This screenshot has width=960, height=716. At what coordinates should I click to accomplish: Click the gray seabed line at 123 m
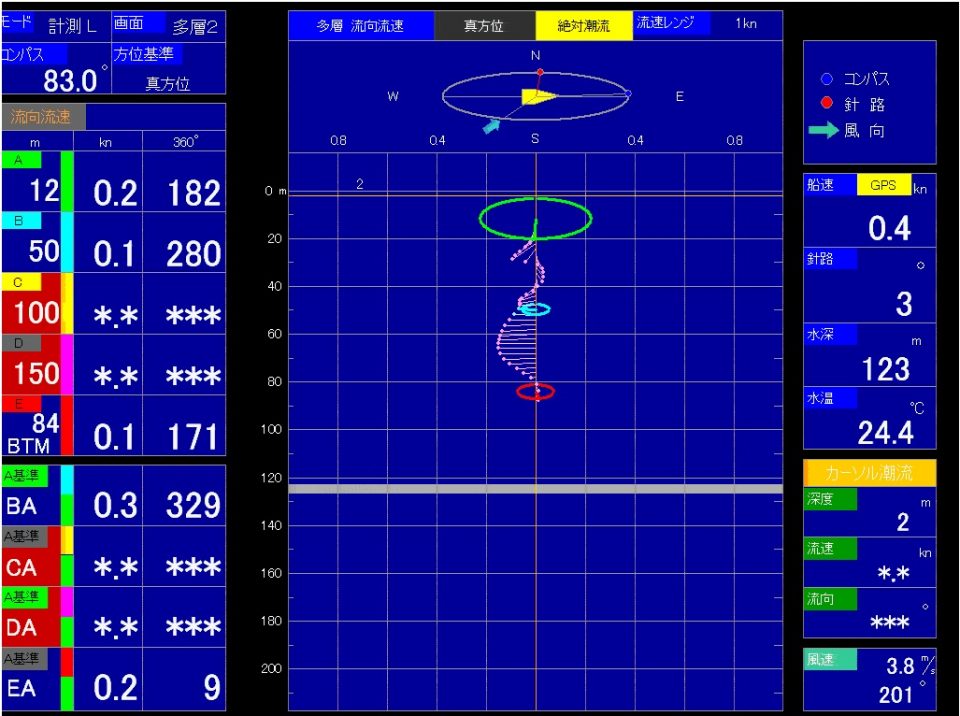[x=536, y=489]
